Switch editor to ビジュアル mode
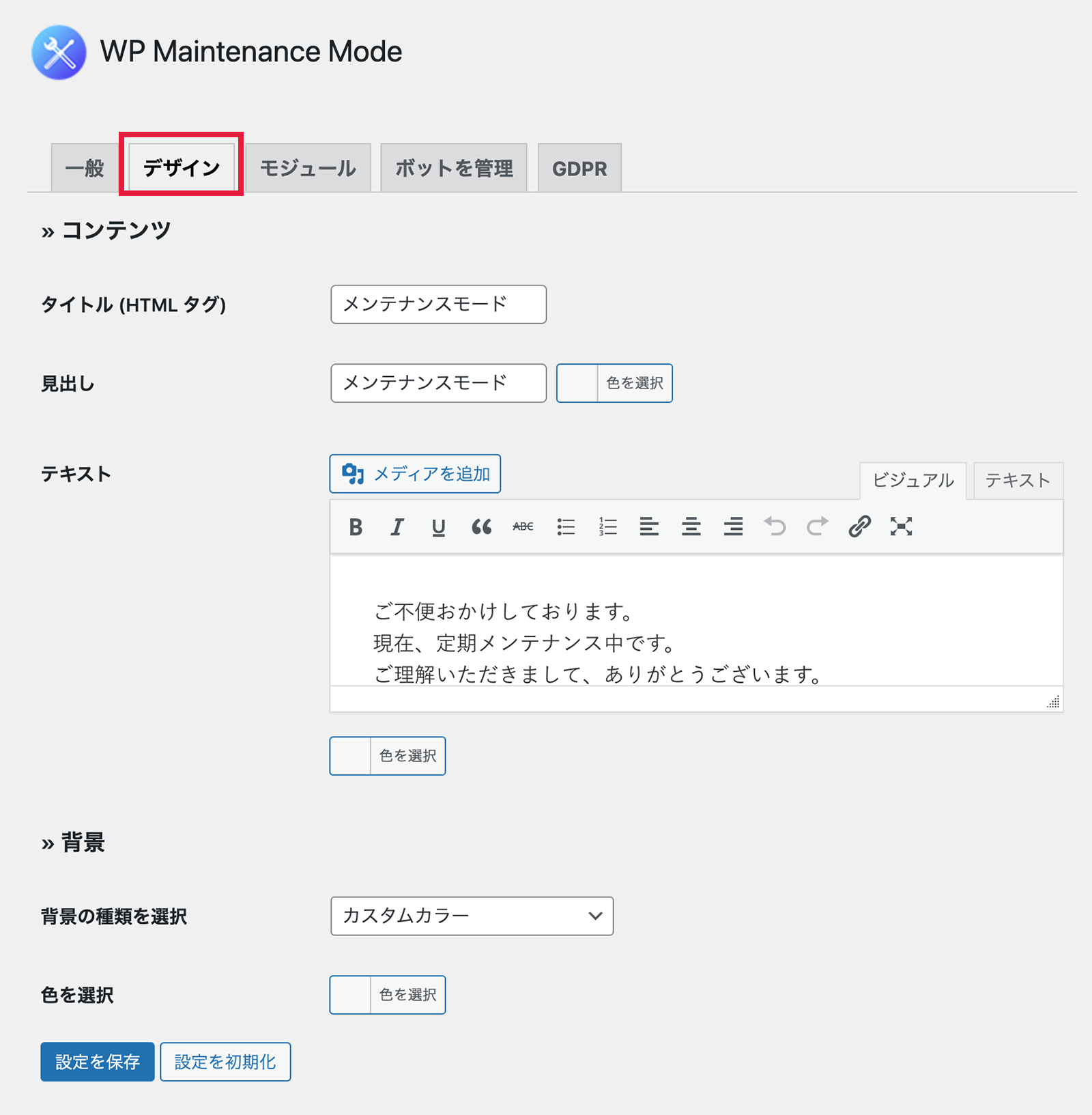This screenshot has height=1115, width=1092. pyautogui.click(x=913, y=481)
